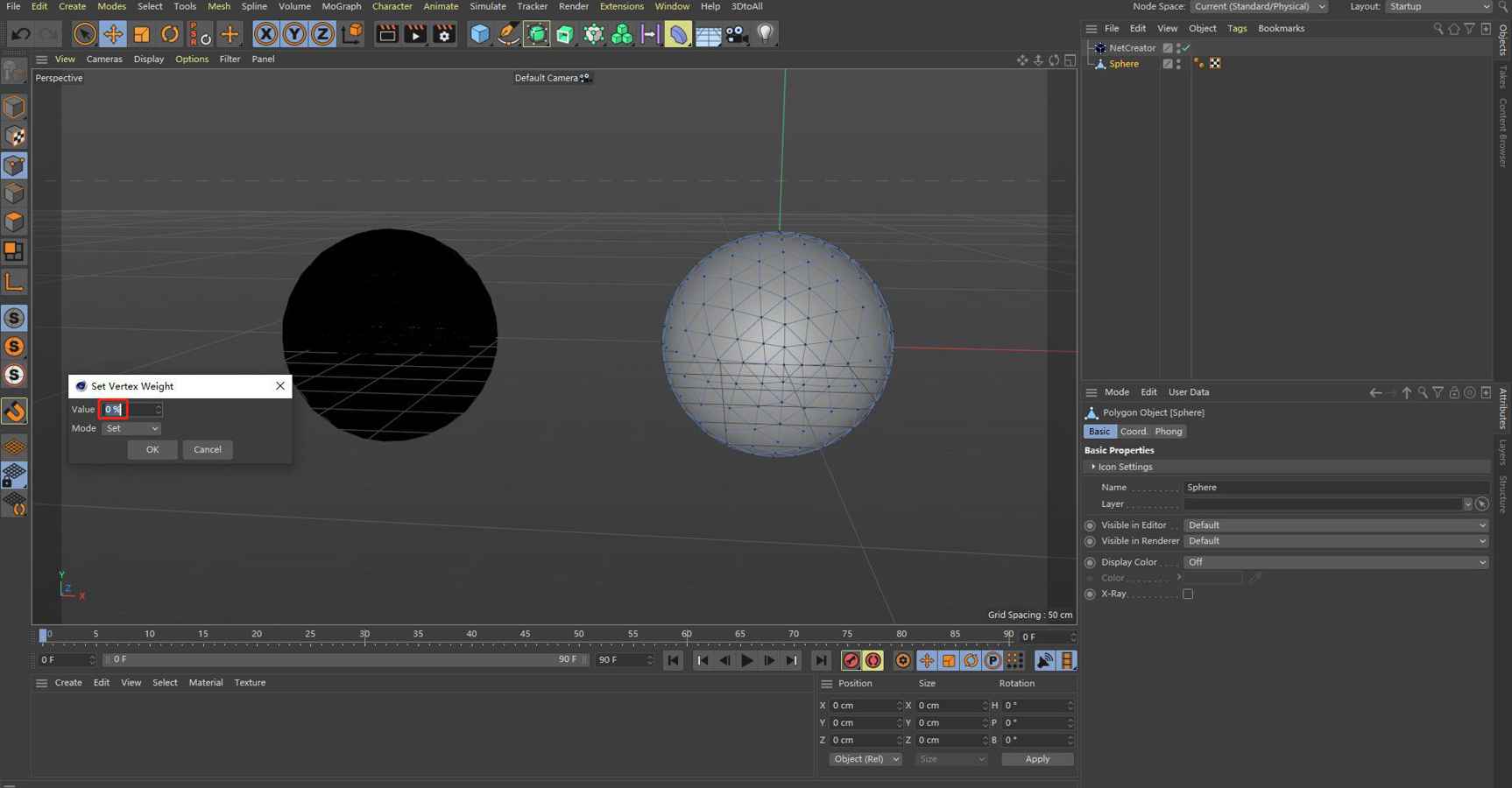Click the Name field showing Sphere
The image size is (1512, 788).
[x=1336, y=488]
